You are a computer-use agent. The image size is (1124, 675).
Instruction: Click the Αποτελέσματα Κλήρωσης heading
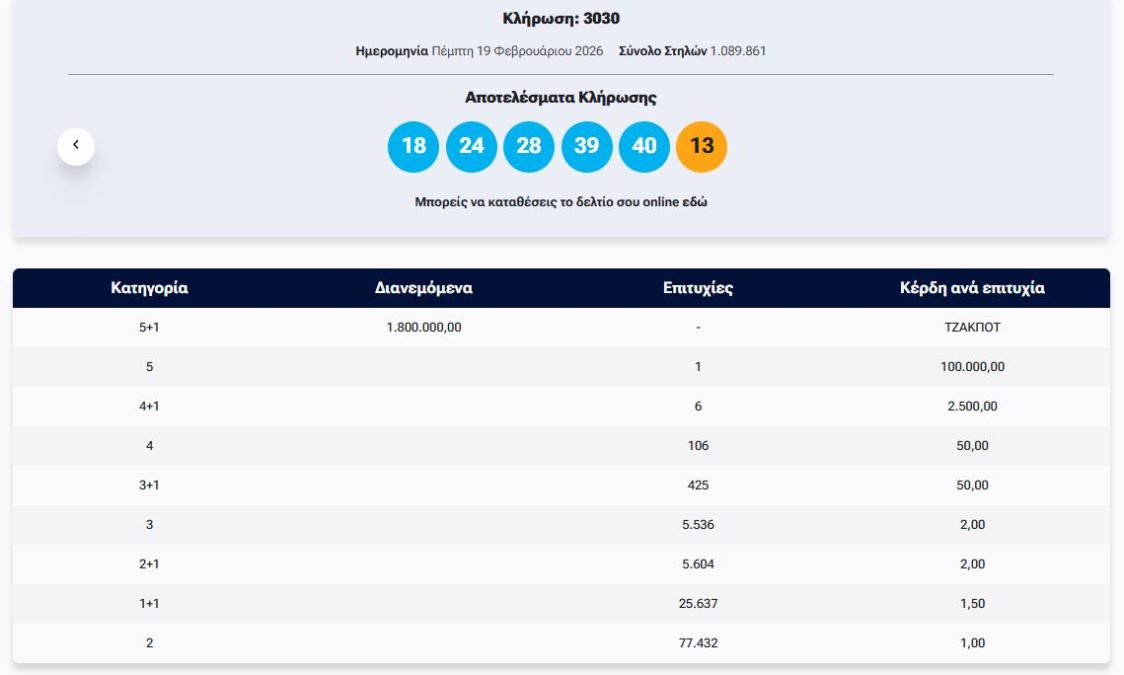pos(561,96)
